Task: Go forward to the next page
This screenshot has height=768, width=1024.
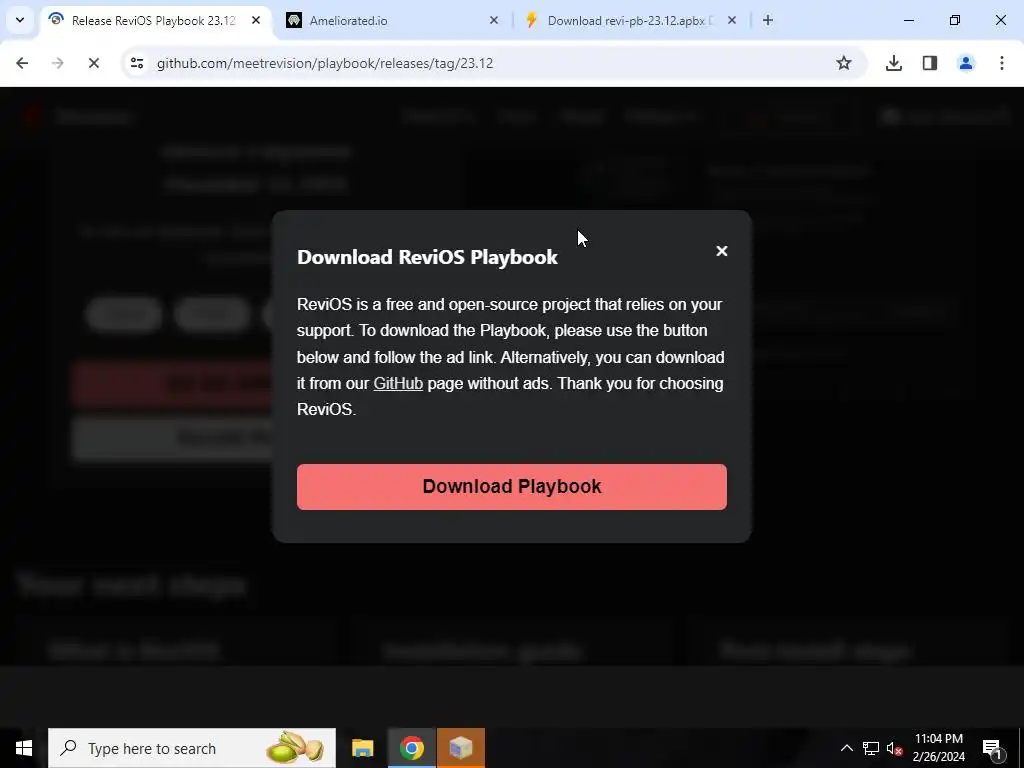Action: click(x=57, y=63)
